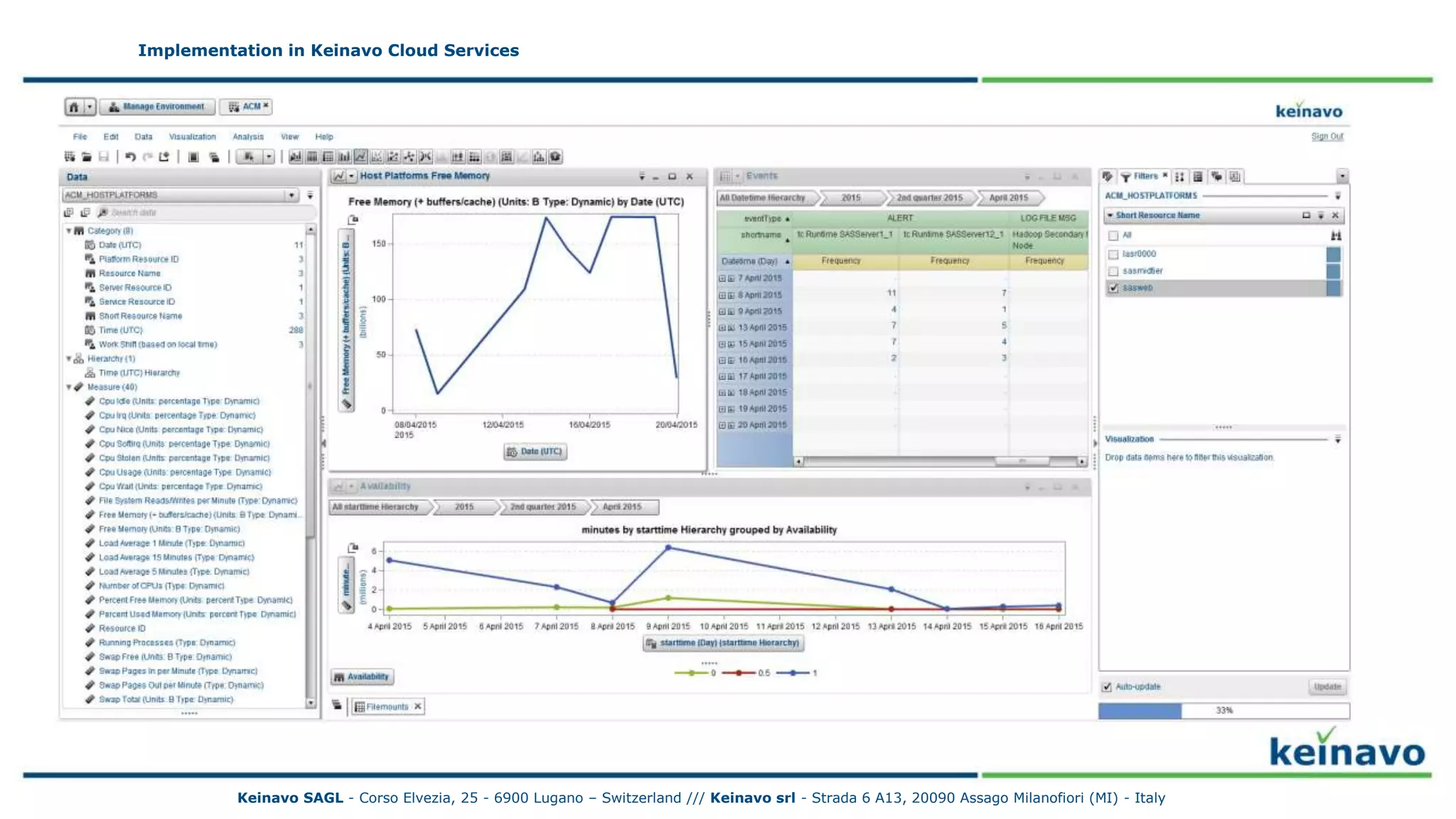Select the correlation matrix toolbar icon
The width and height of the screenshot is (1456, 819).
507,156
